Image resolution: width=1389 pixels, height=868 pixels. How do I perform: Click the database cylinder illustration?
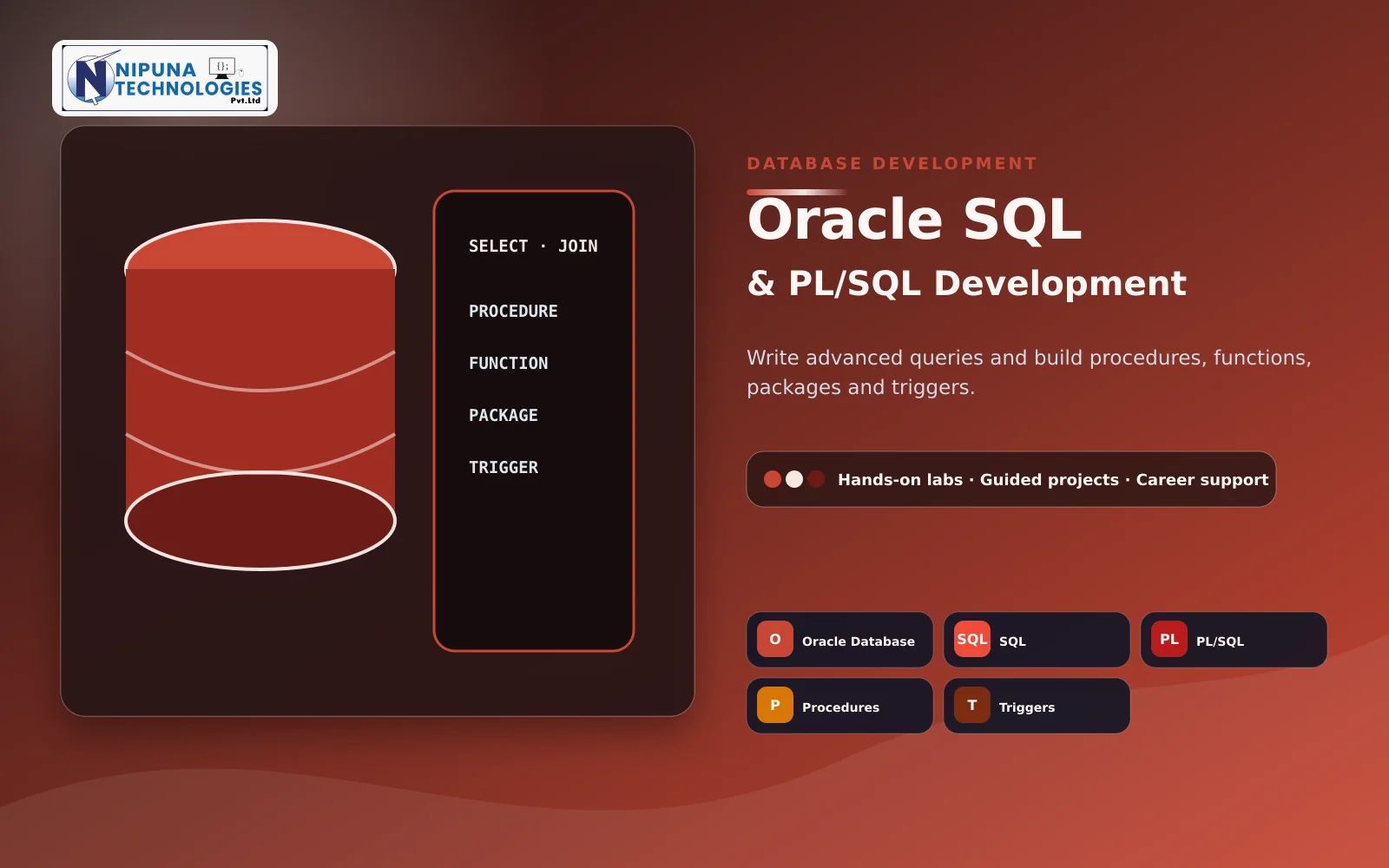tap(260, 395)
